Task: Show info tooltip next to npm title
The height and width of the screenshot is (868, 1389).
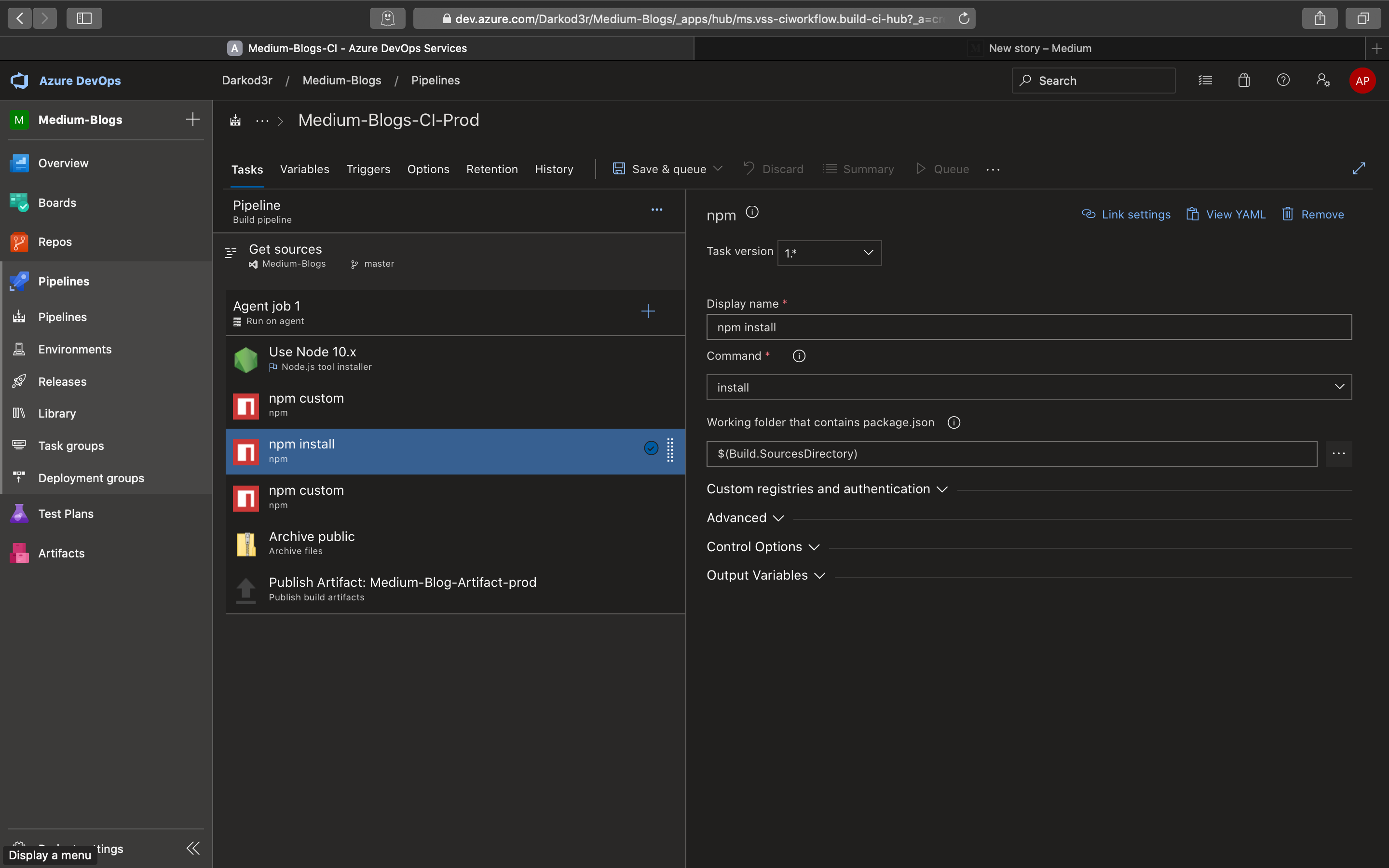Action: (752, 212)
